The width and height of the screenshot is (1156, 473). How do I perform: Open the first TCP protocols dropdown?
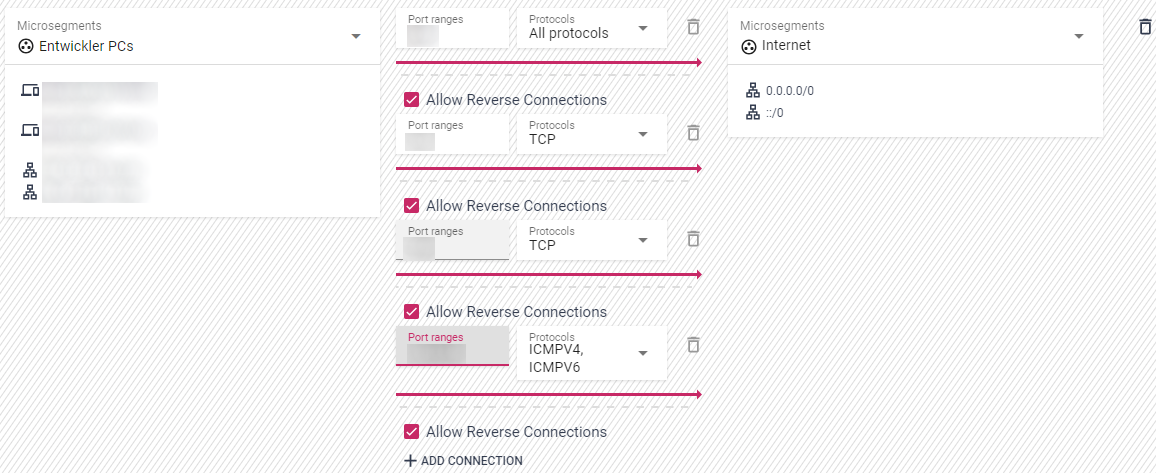pos(643,134)
